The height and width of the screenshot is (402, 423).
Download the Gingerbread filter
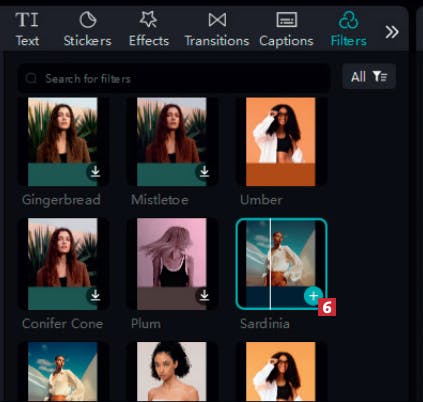(95, 171)
